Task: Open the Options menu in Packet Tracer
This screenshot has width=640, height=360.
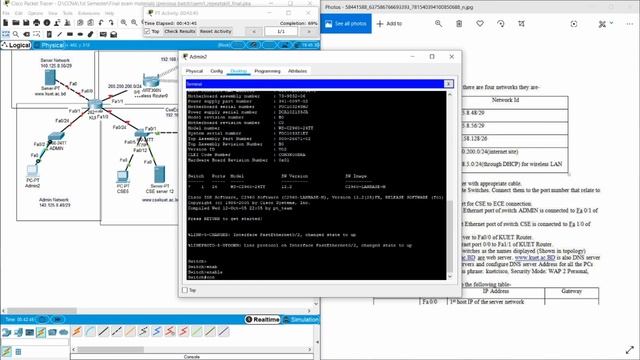Action: coord(36,13)
